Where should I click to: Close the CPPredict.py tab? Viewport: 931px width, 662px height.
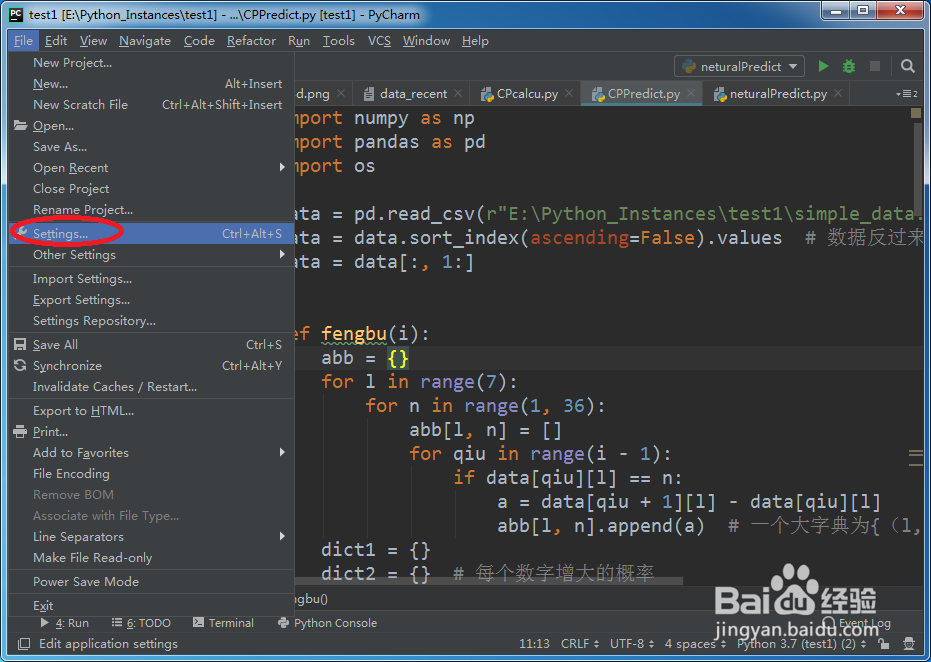coord(691,93)
